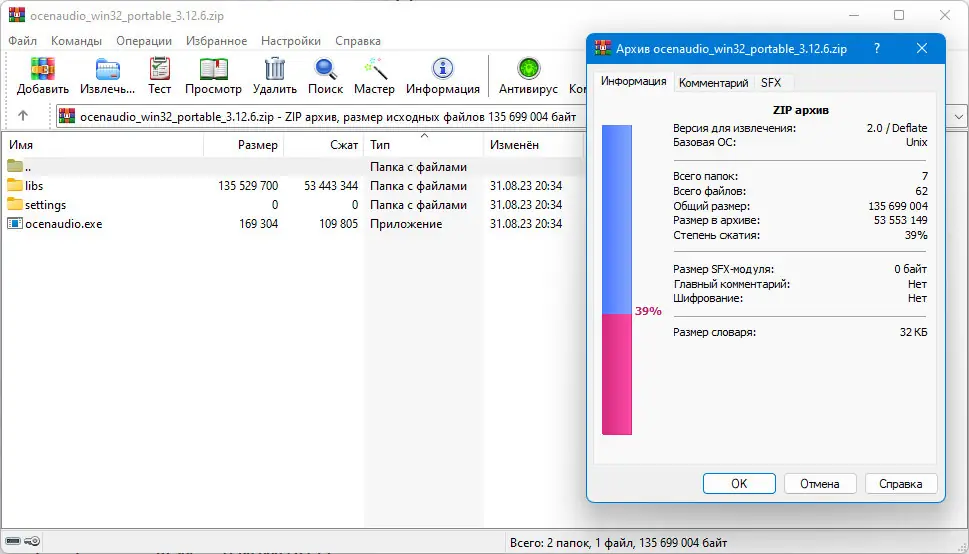This screenshot has width=969, height=554.
Task: Click the Добавить (Add) toolbar icon
Action: 43,69
